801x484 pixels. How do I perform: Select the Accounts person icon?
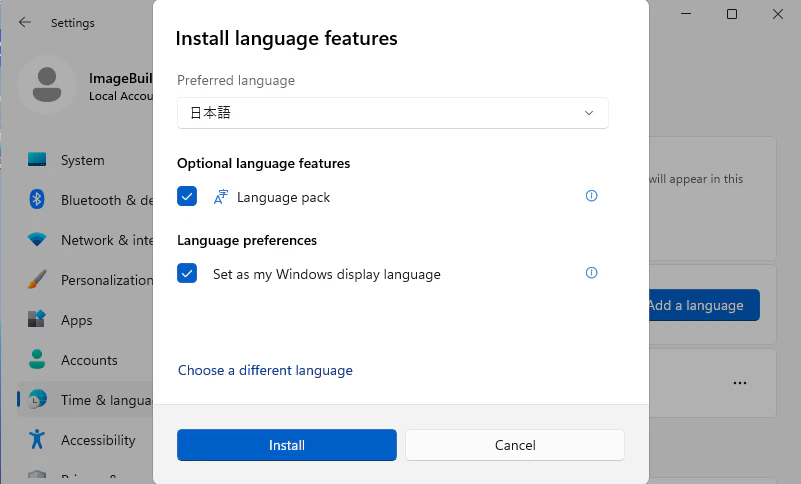[37, 359]
